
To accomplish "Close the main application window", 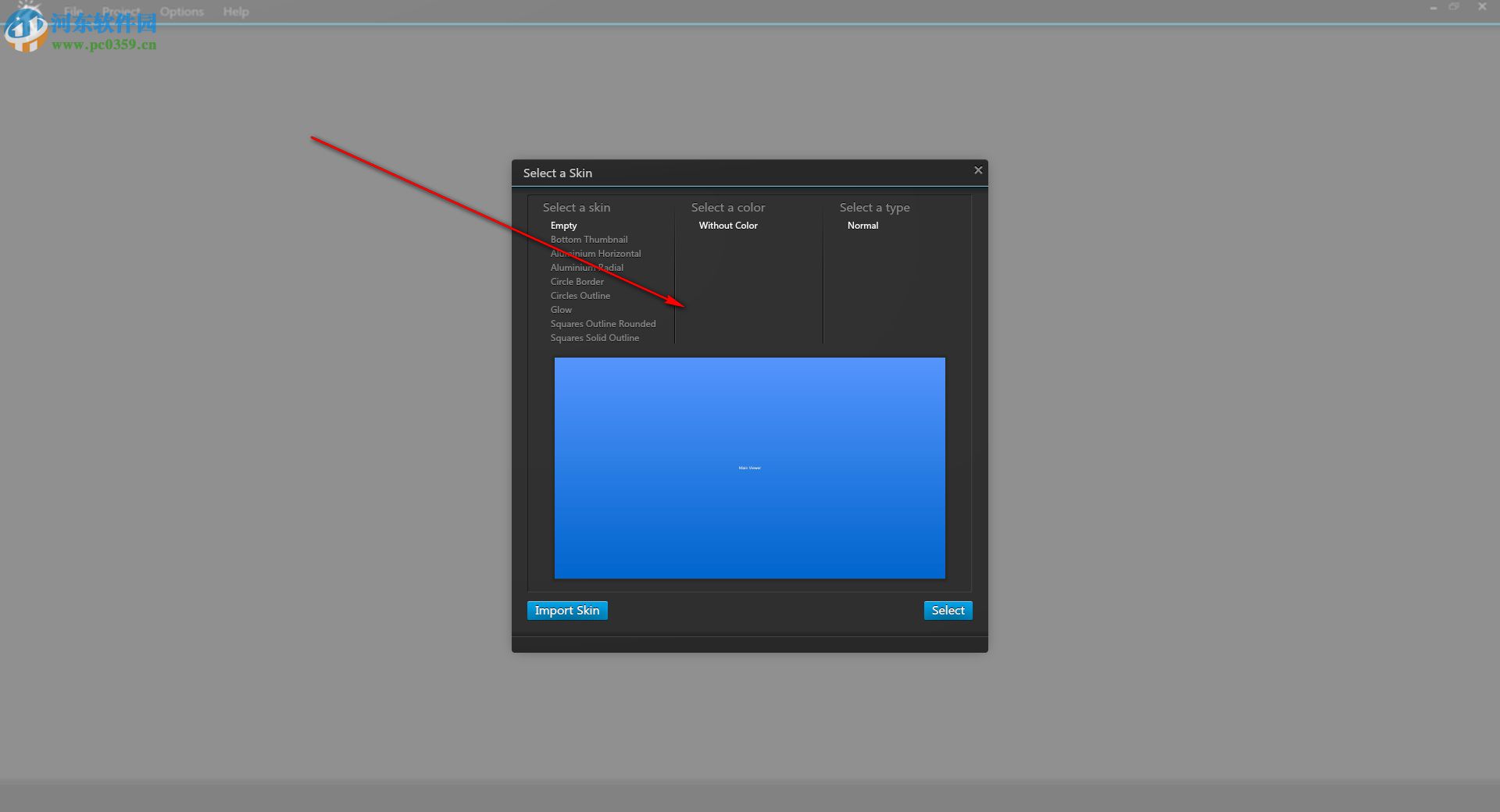I will [x=1482, y=6].
